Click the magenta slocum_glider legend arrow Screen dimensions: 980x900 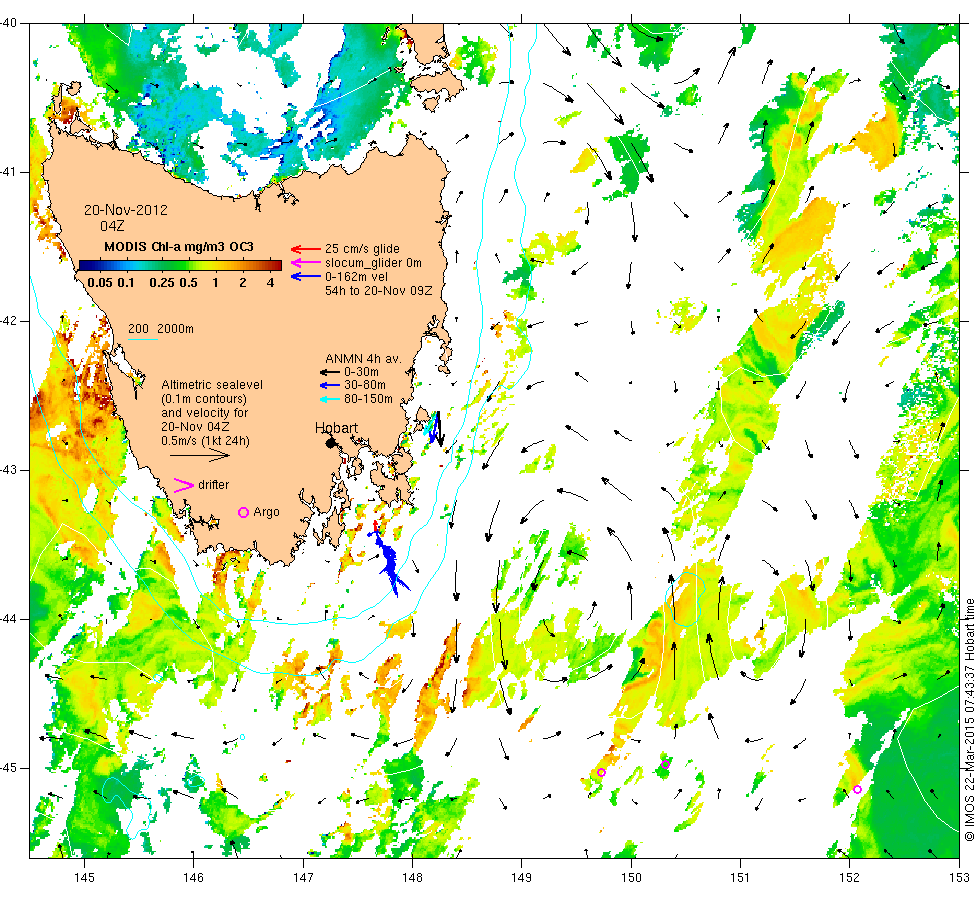coord(306,262)
